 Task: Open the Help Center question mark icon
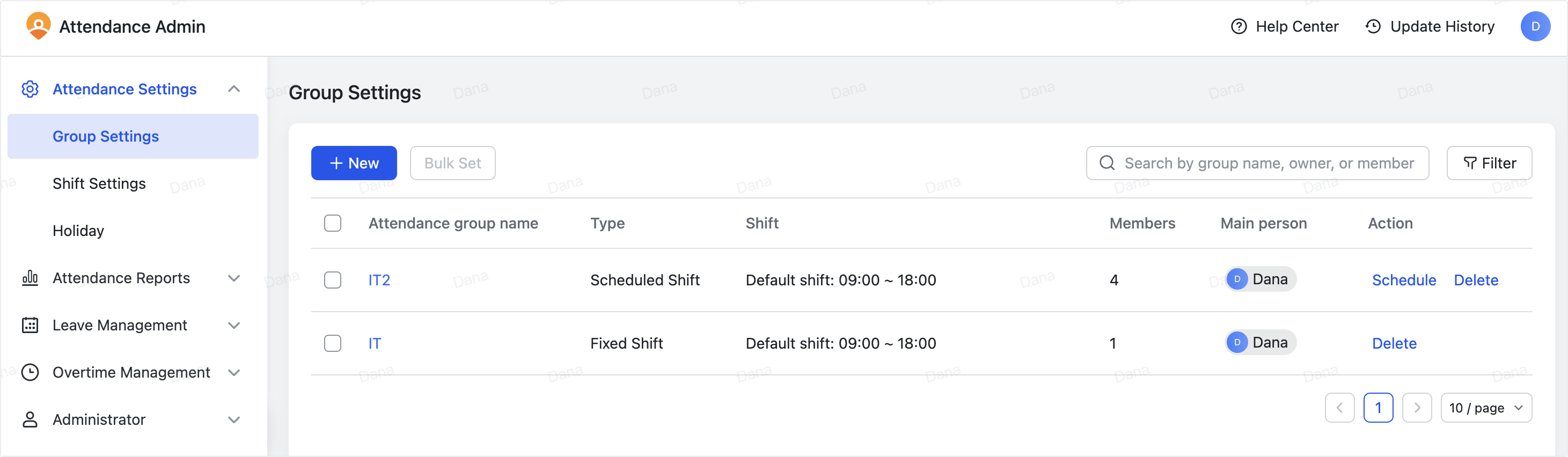(x=1240, y=27)
